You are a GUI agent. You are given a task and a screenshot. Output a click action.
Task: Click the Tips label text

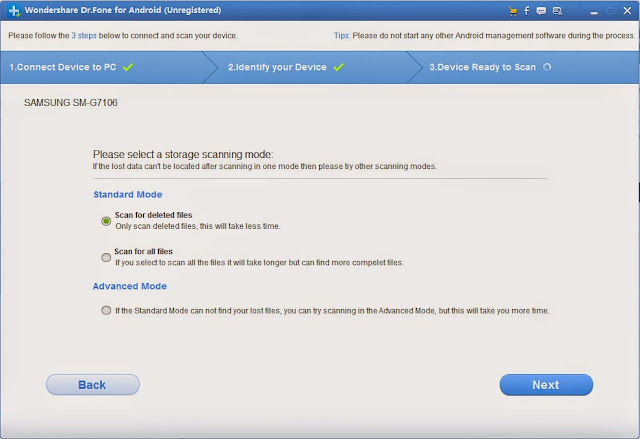(x=342, y=35)
